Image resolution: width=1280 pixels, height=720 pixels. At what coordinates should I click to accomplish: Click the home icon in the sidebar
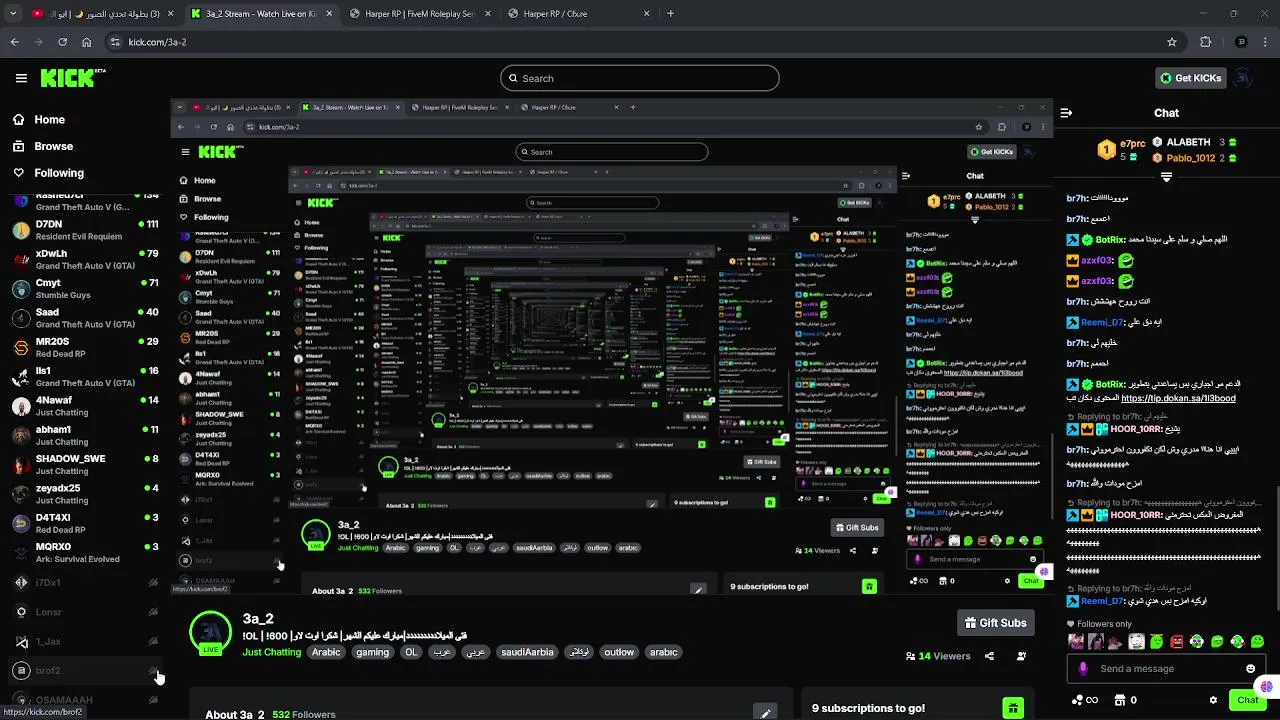click(x=18, y=119)
